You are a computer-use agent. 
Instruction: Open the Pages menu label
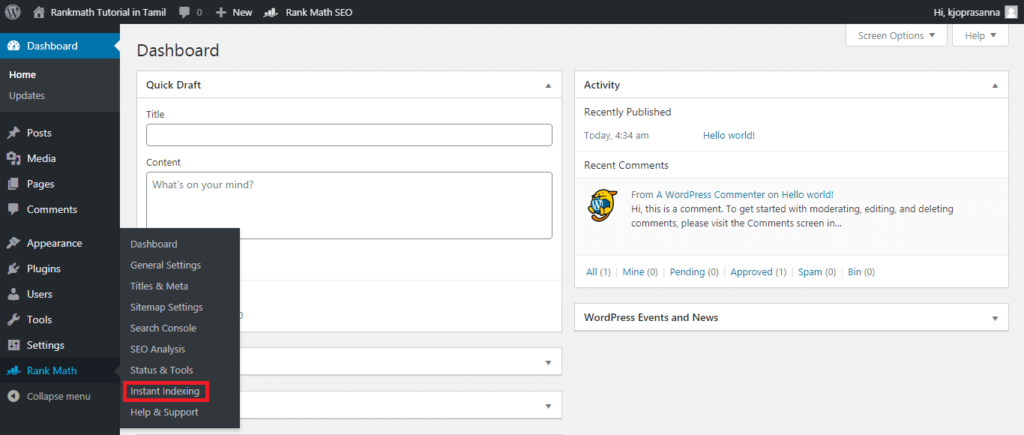coord(40,184)
